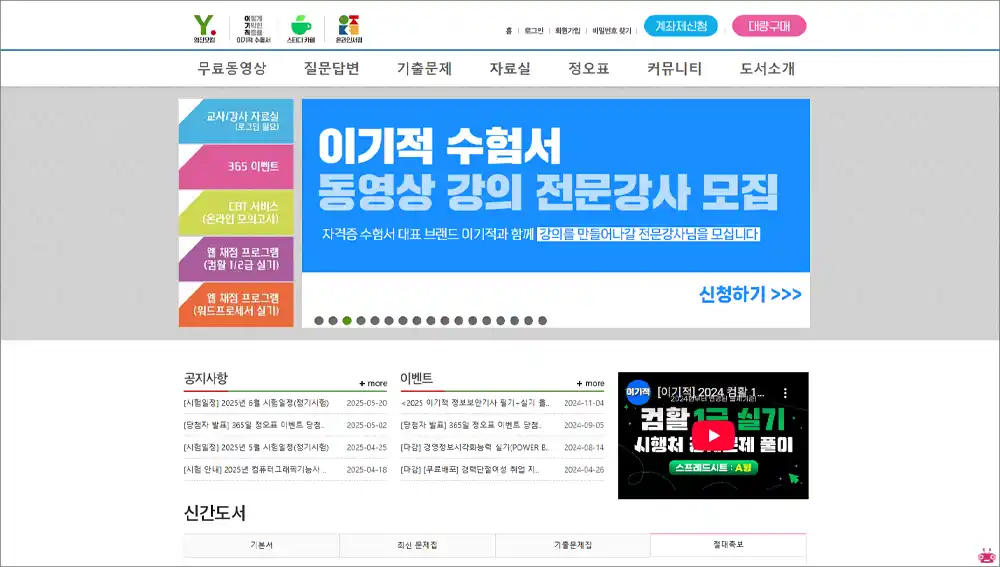Click the 로그인 link
Screen dimensions: 1000x567
pos(533,31)
